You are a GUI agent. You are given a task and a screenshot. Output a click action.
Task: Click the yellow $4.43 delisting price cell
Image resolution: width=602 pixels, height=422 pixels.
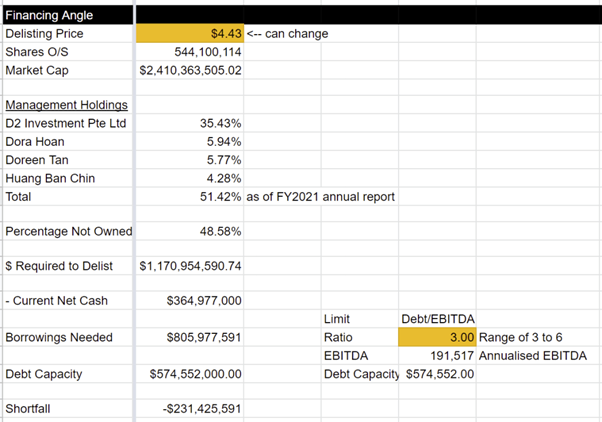point(189,34)
